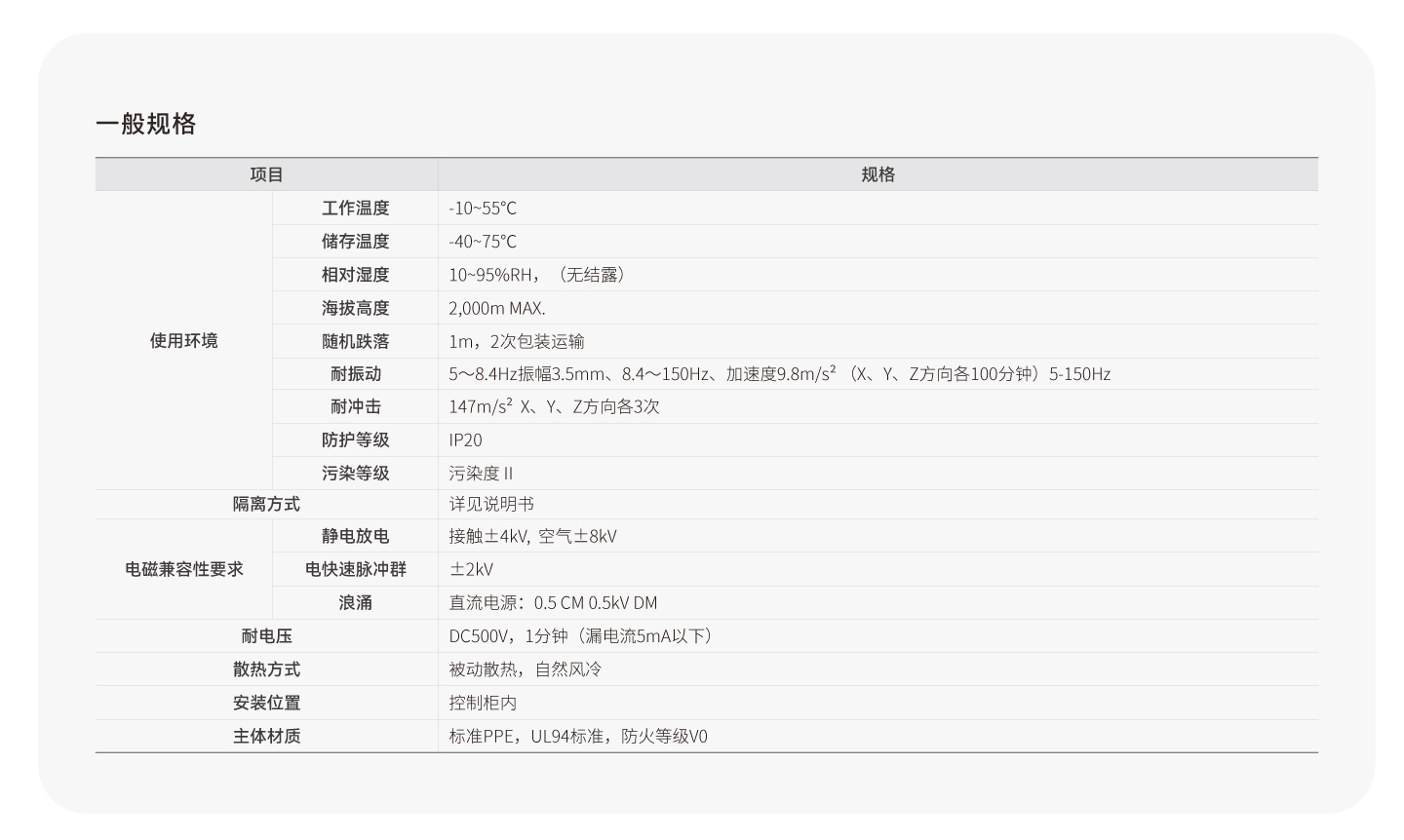This screenshot has height=840, width=1404.
Task: Click the 散热方式 row label
Action: [x=267, y=668]
